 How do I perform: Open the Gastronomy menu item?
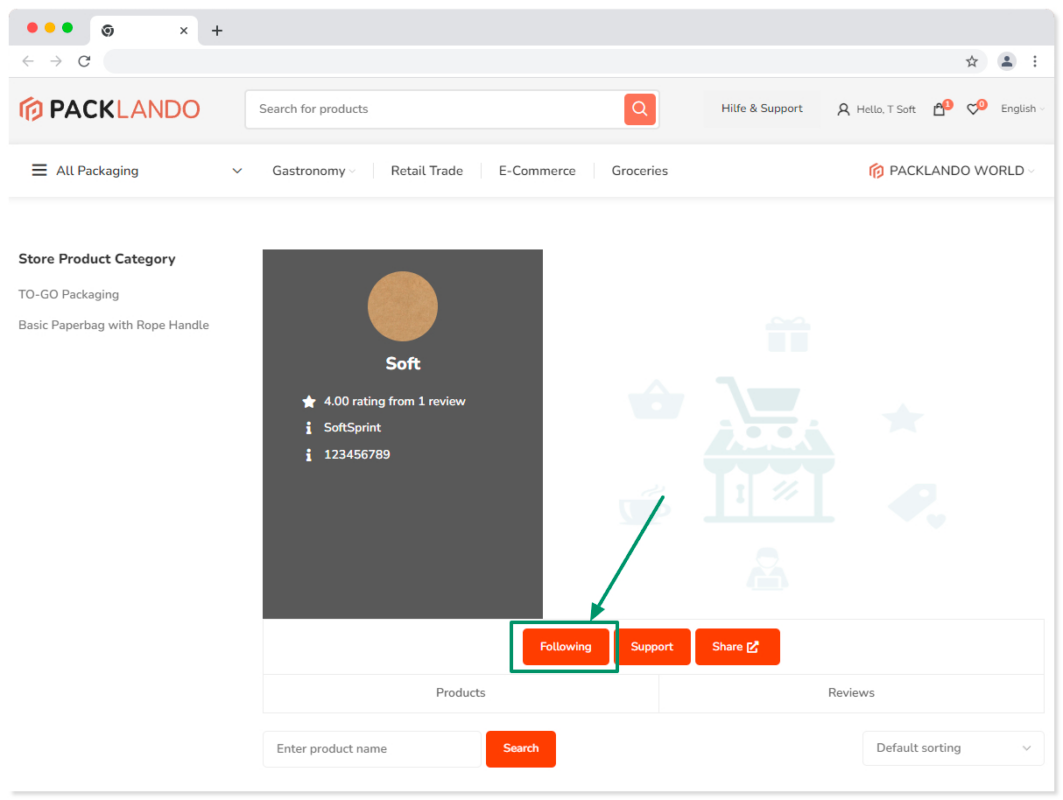(312, 171)
